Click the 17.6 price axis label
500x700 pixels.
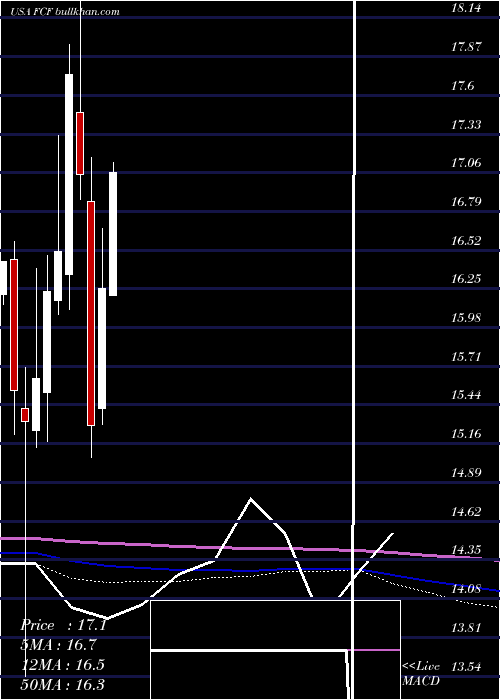click(462, 85)
